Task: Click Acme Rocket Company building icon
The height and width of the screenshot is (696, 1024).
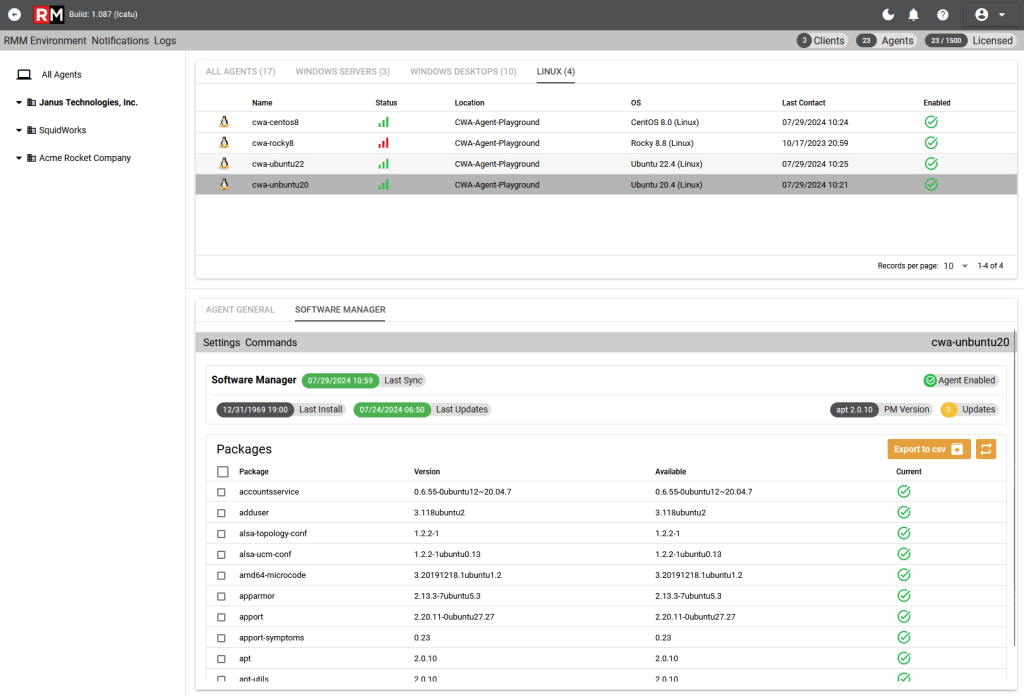Action: coord(31,158)
